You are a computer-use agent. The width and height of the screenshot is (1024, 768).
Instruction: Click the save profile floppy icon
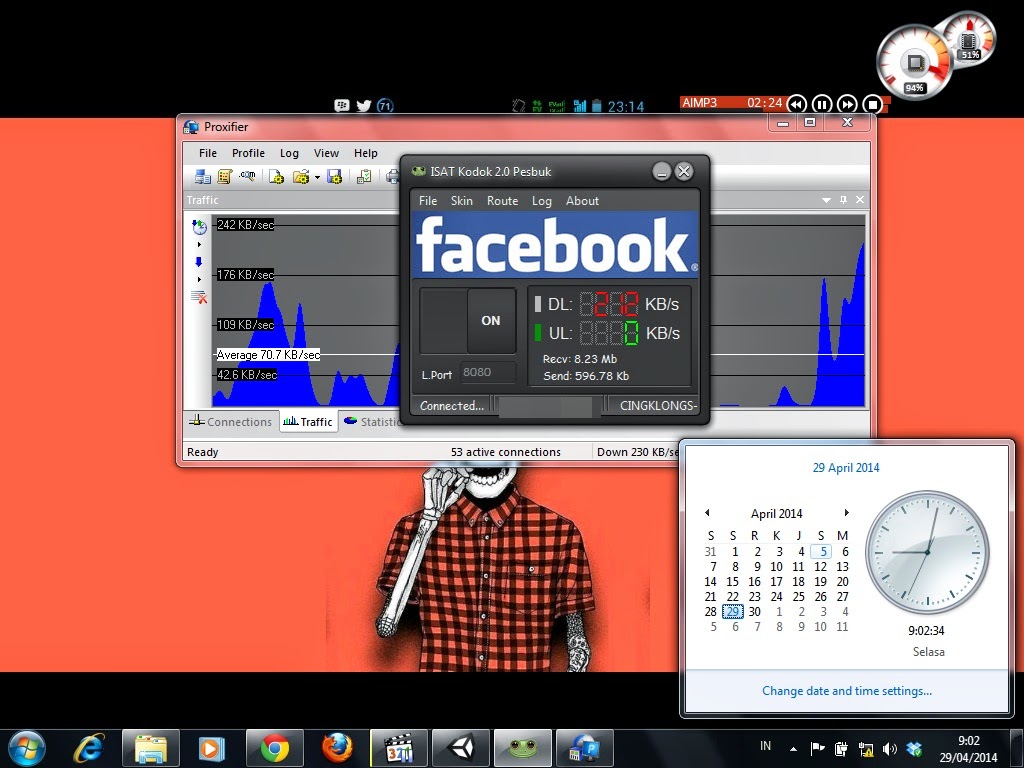[334, 176]
